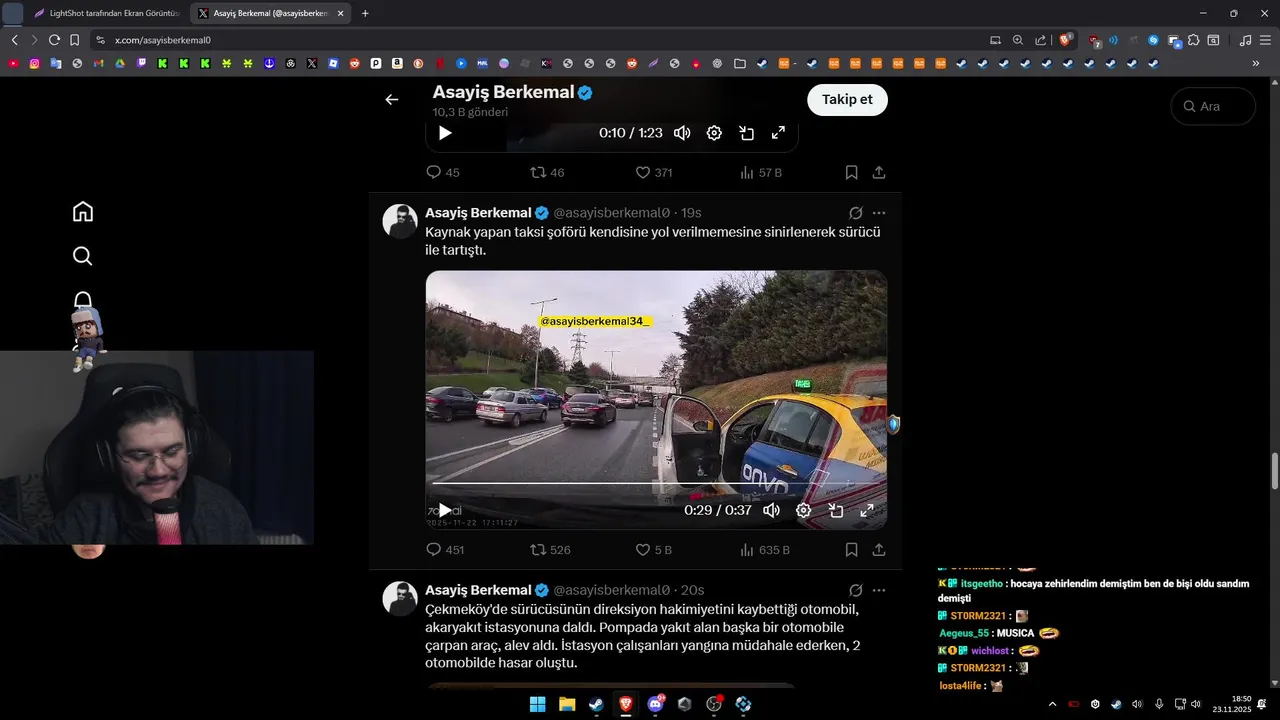Viewport: 1280px width, 720px height.
Task: Open Grok actions on the Çekmeköy post
Action: (856, 590)
